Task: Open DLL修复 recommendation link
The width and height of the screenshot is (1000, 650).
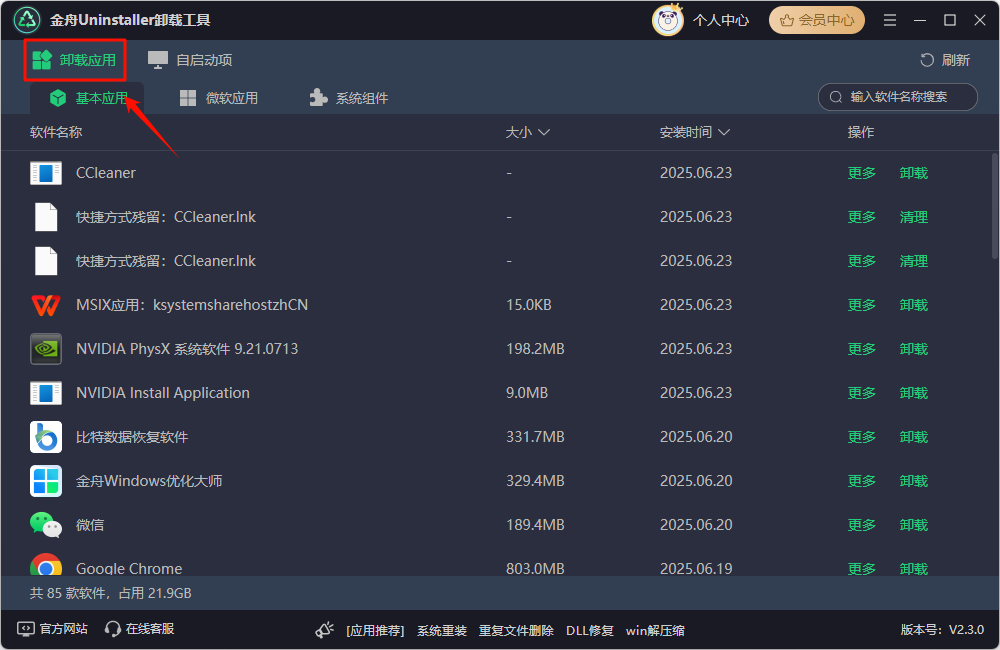Action: coord(589,631)
